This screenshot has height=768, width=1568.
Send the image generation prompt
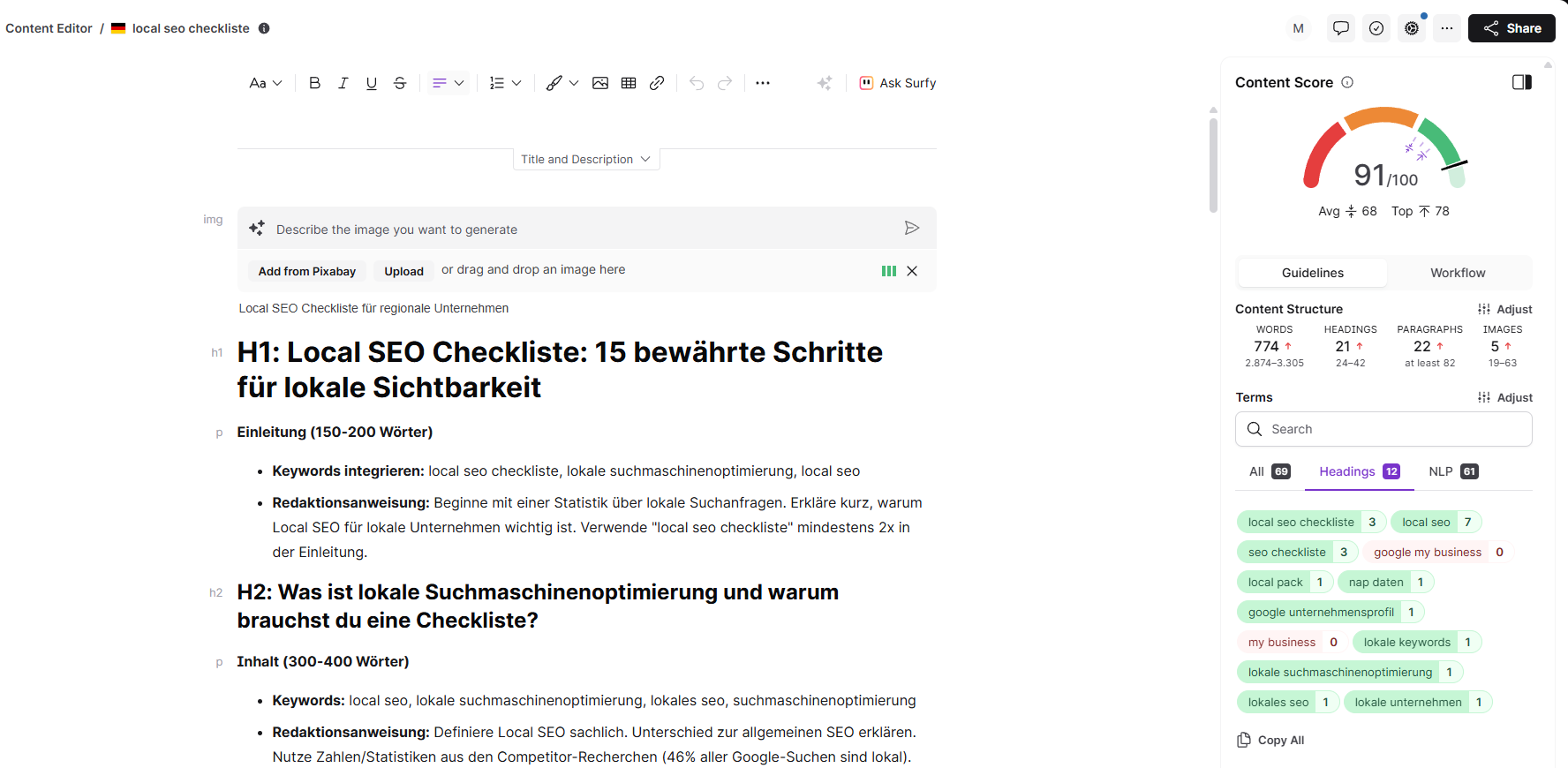[912, 229]
